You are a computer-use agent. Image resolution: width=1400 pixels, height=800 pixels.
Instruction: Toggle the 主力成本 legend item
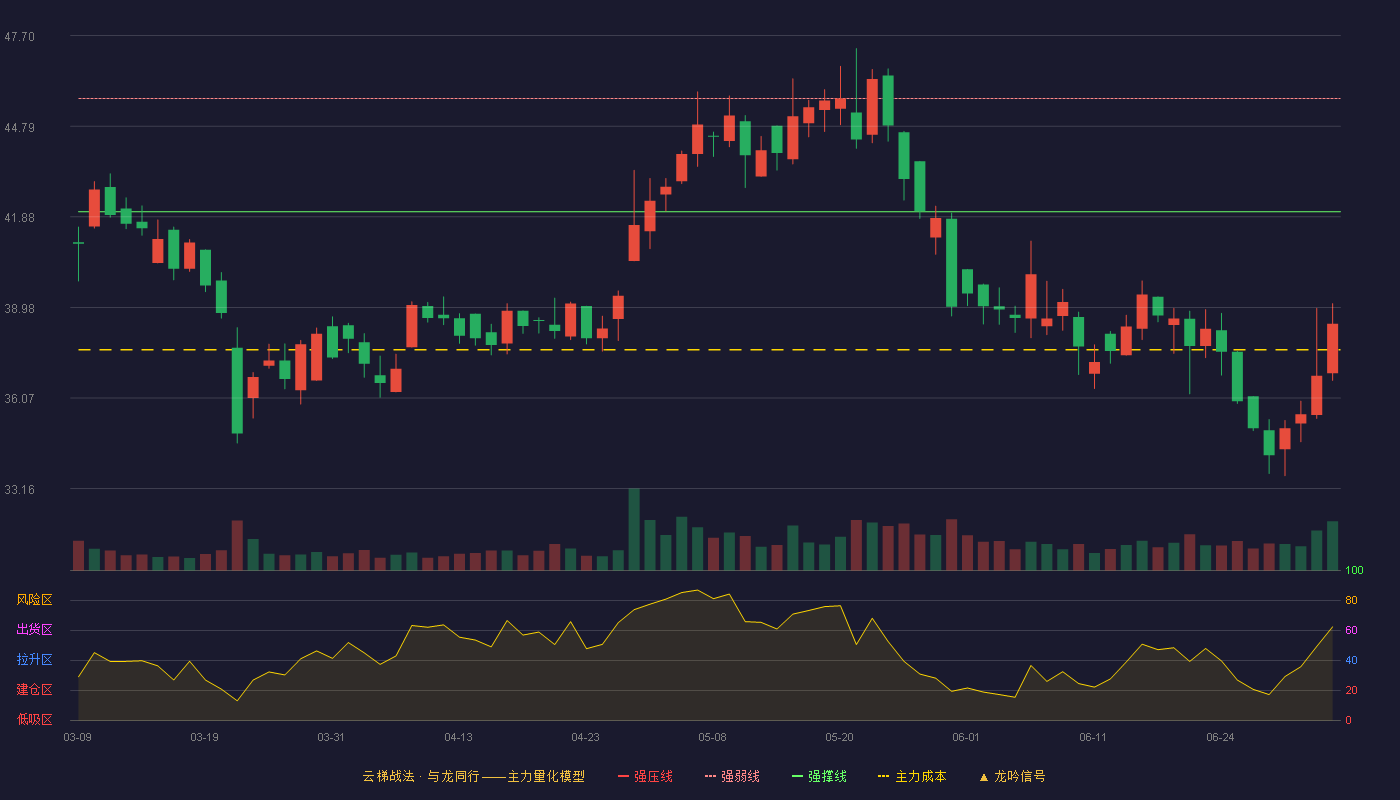pos(912,776)
